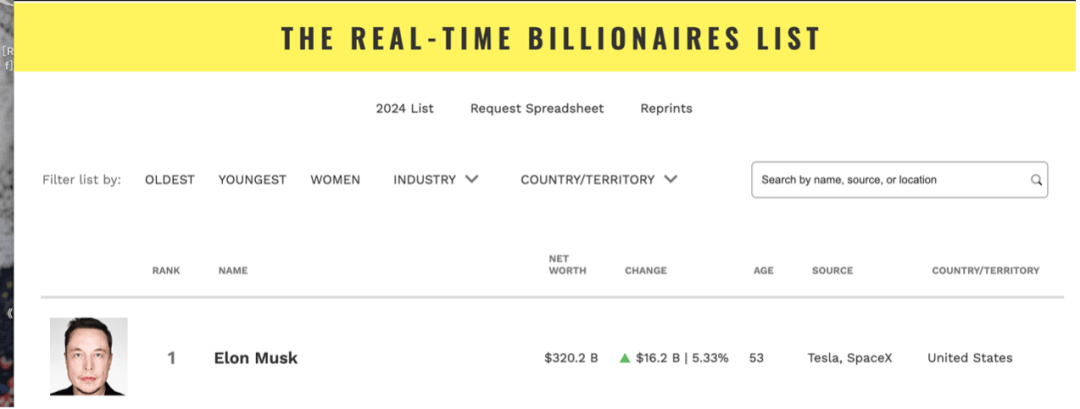Go to the Reprints page
The image size is (1080, 409).
coord(666,108)
